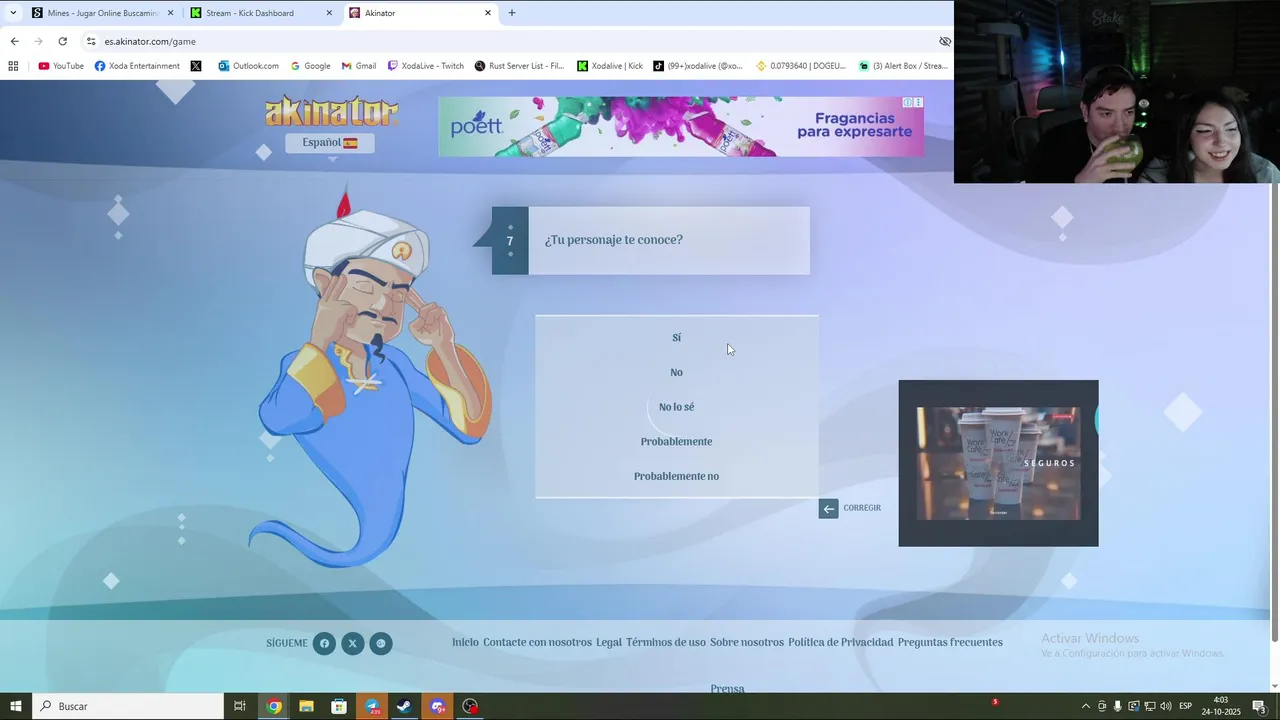Viewport: 1280px width, 720px height.
Task: Open the clock showing 4:03
Action: pyautogui.click(x=1220, y=706)
